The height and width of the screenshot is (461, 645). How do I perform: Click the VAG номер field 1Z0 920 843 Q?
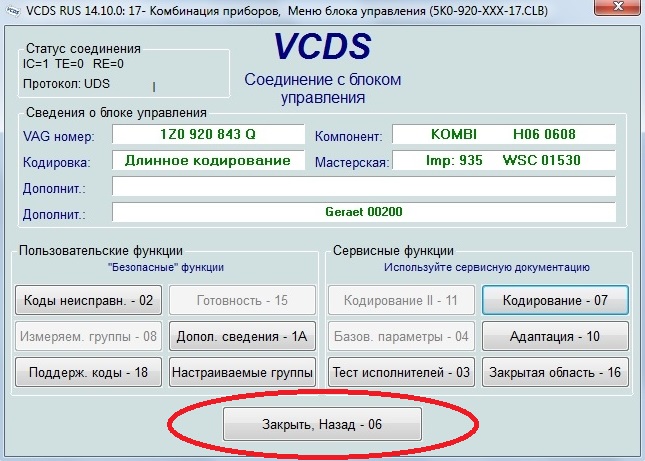pyautogui.click(x=208, y=134)
